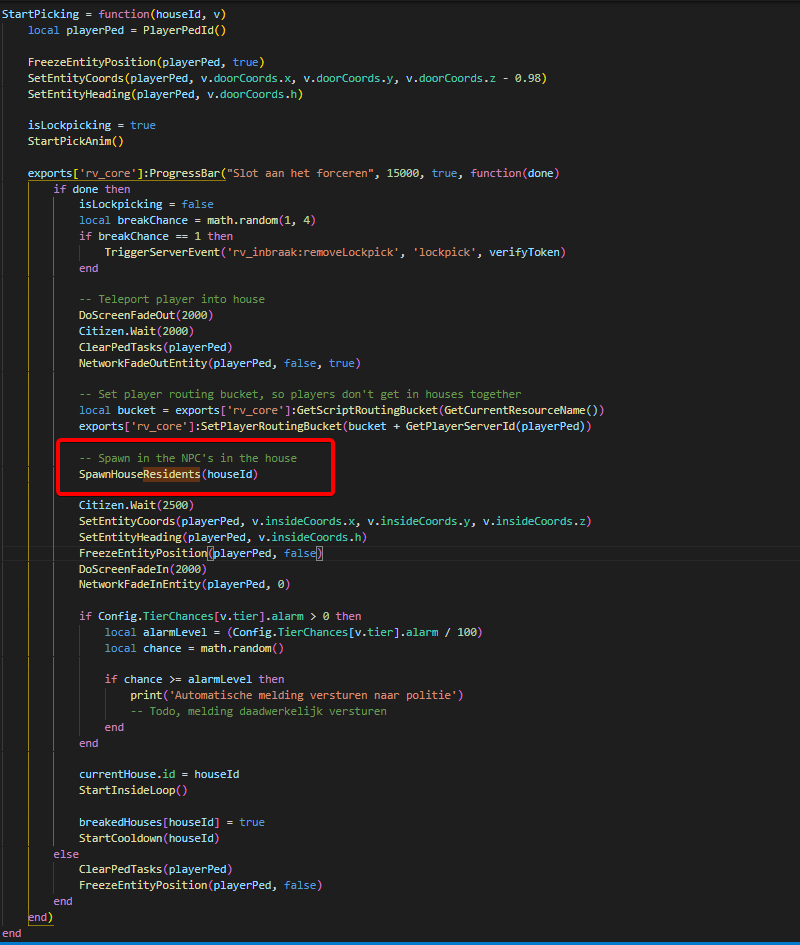Click the StartPicking function name
Image resolution: width=800 pixels, height=945 pixels.
coord(43,14)
